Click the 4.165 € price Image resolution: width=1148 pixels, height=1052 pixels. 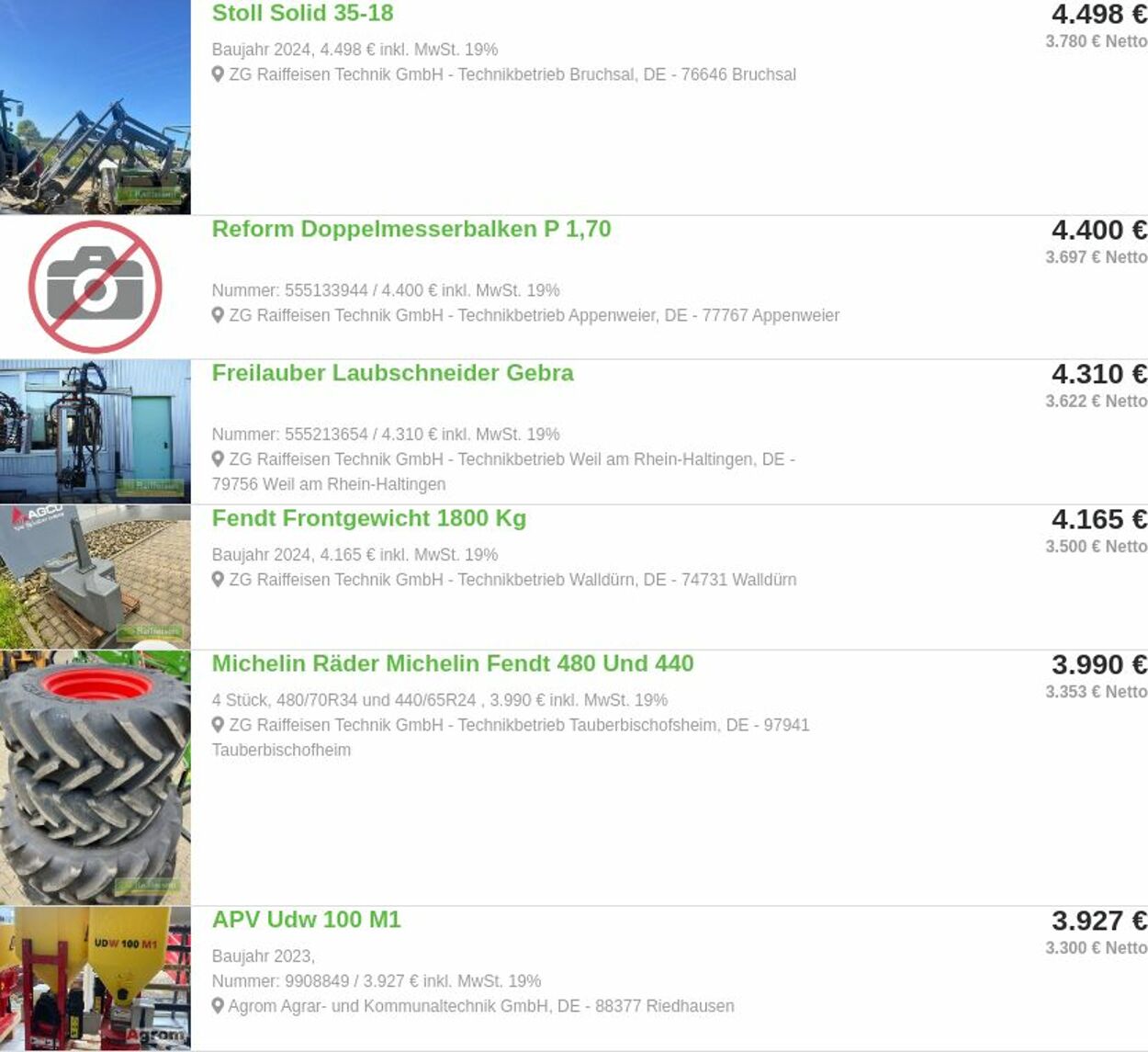coord(1099,520)
